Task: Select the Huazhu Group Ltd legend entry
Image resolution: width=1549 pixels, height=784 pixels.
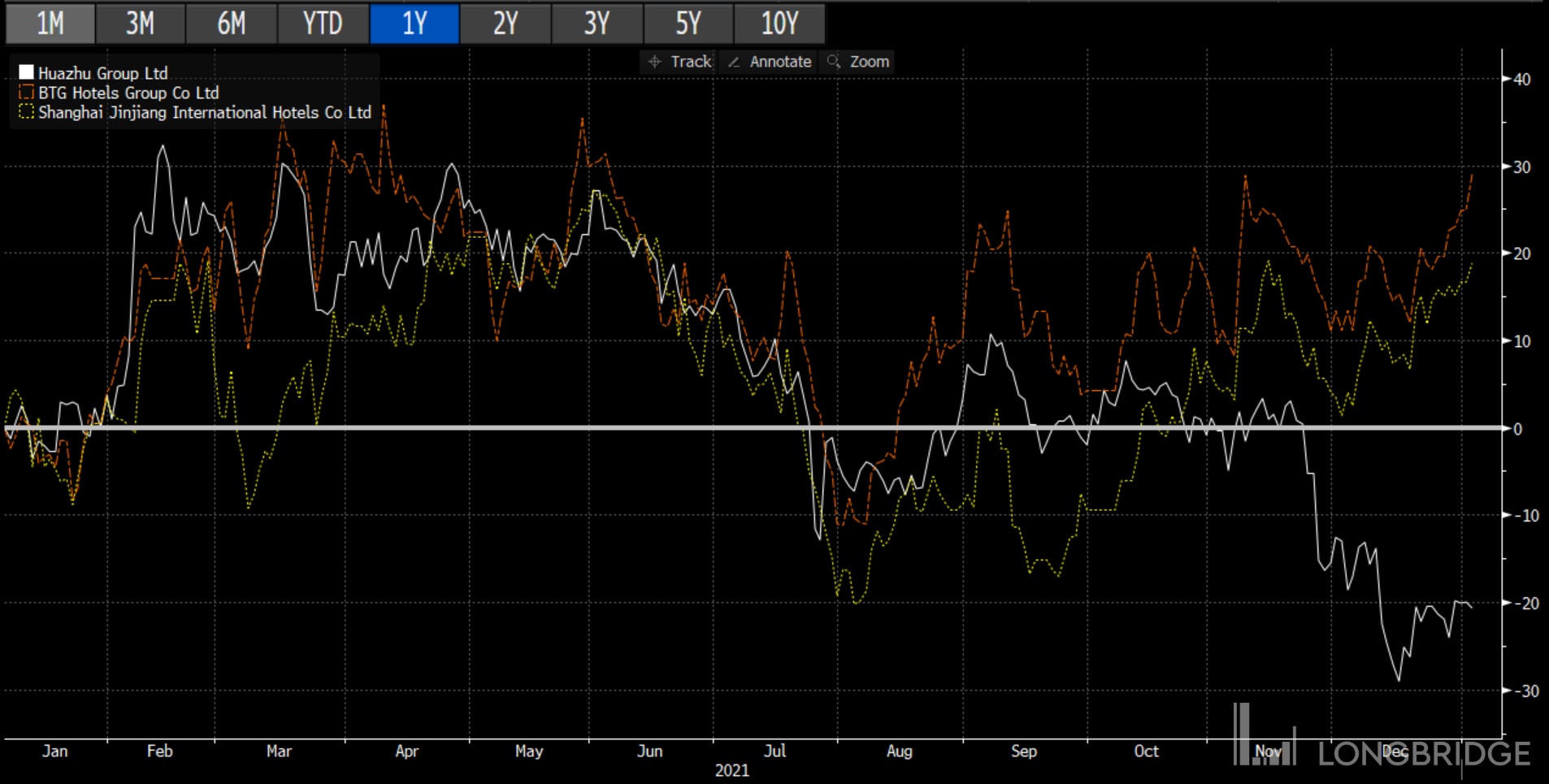Action: pyautogui.click(x=103, y=73)
